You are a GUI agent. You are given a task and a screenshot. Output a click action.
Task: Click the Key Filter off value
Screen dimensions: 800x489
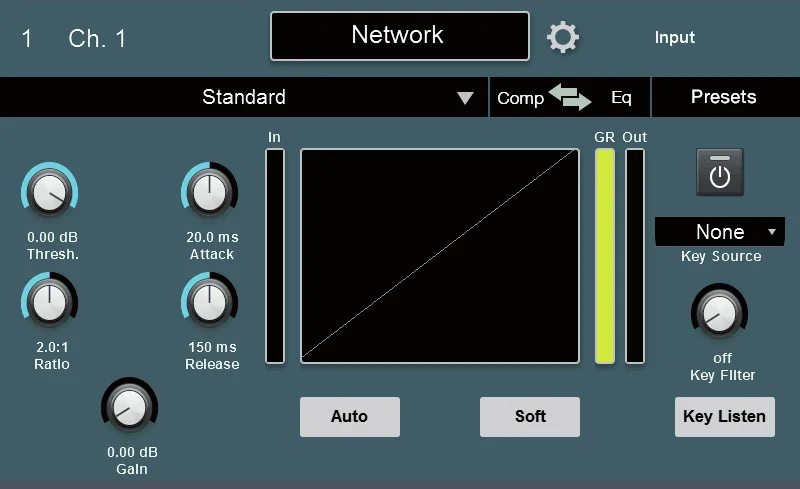pos(722,358)
